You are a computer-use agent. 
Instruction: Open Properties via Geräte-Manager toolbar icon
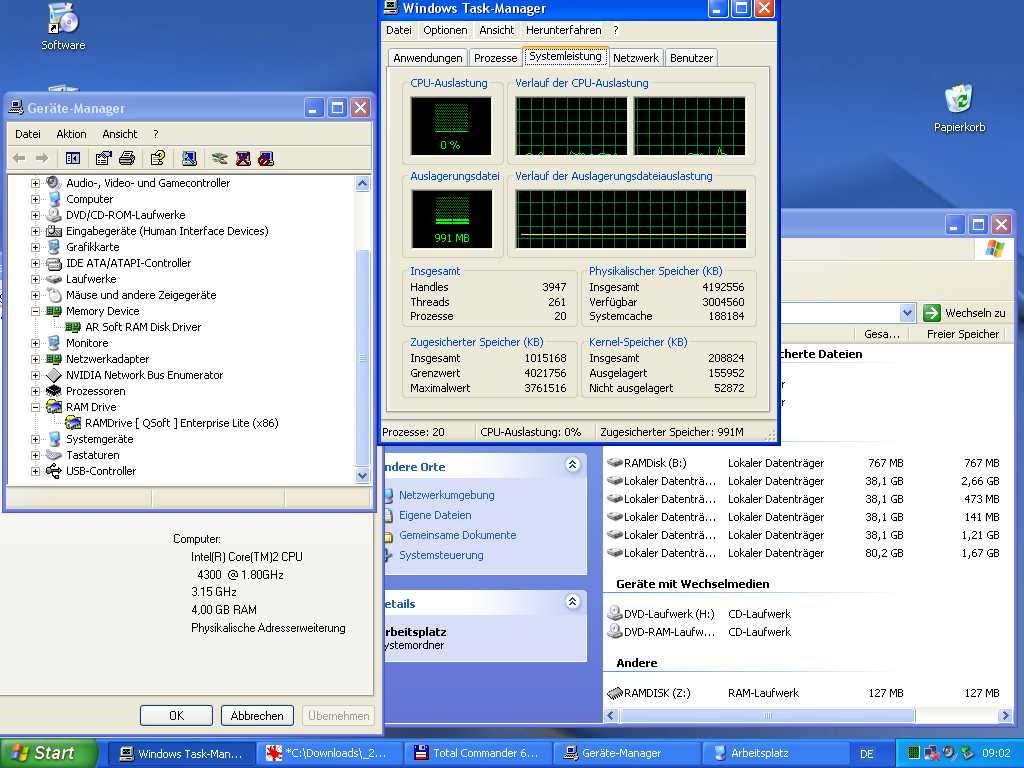[x=103, y=158]
